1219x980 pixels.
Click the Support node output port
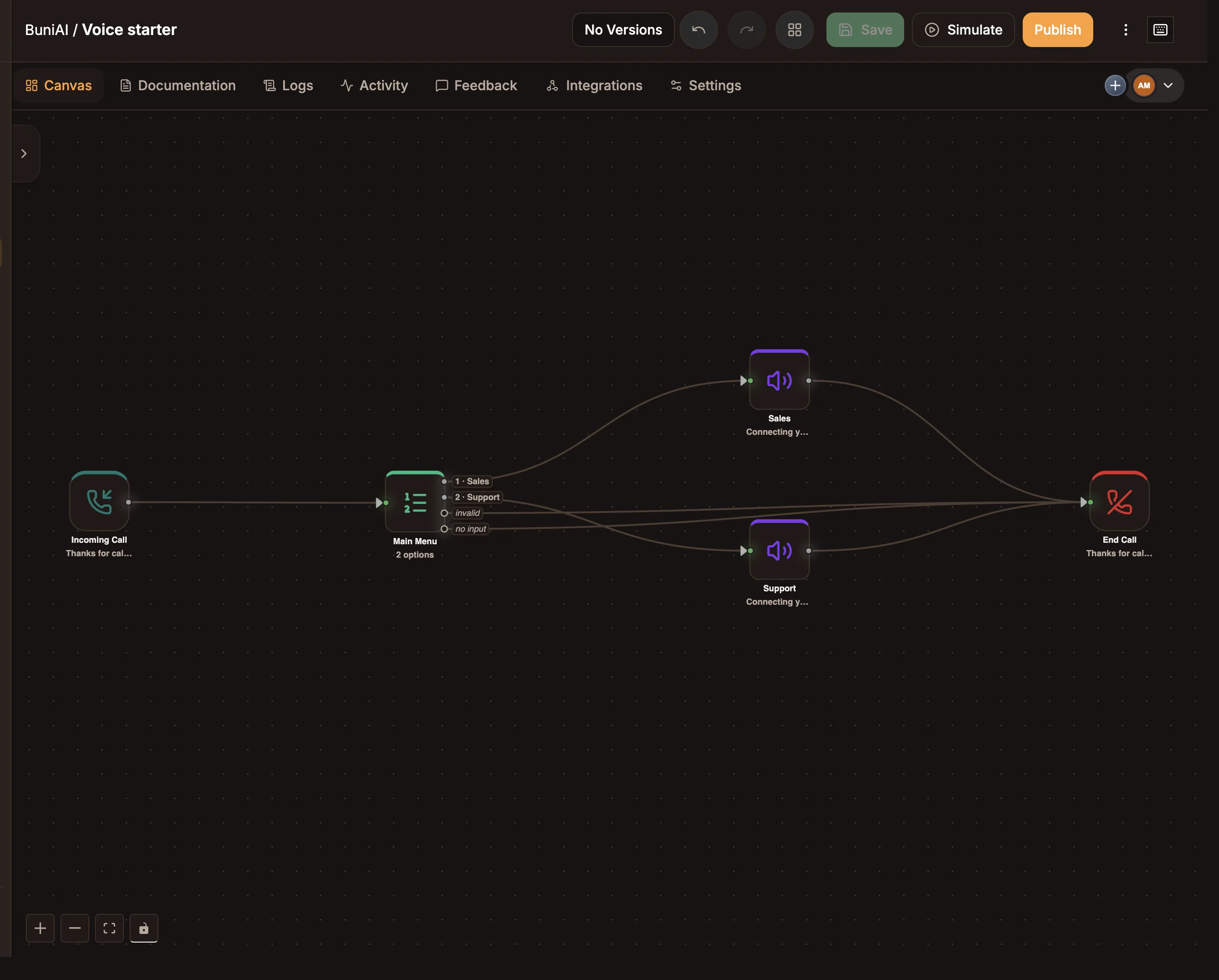click(809, 551)
